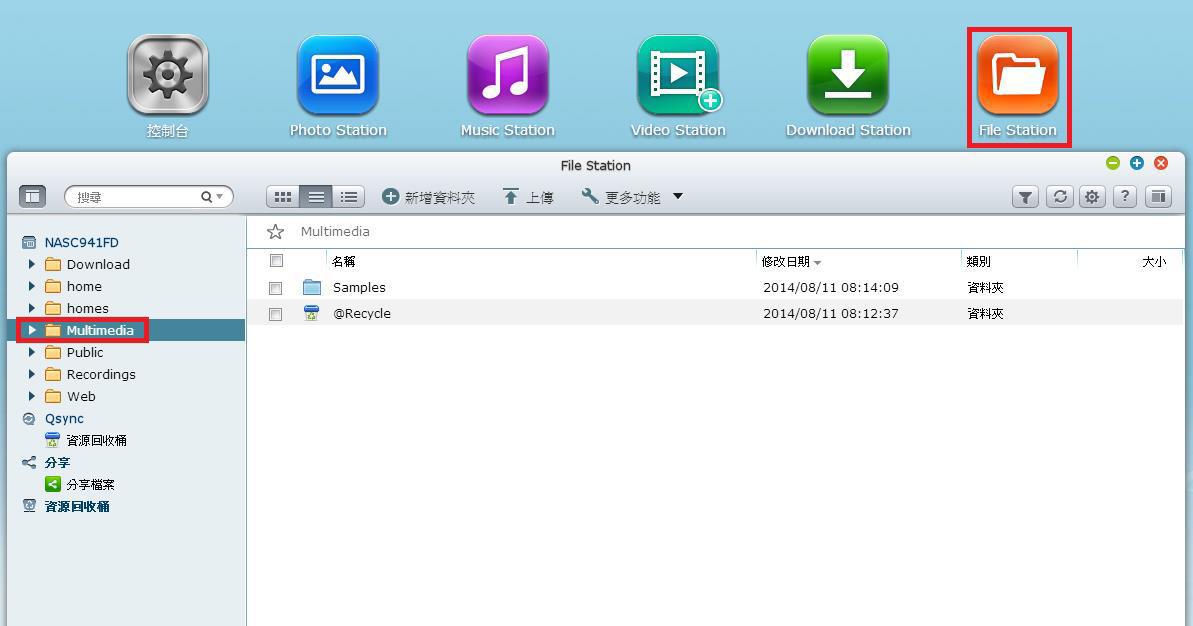Switch to thumbnail grid view
The image size is (1193, 626).
tap(283, 197)
